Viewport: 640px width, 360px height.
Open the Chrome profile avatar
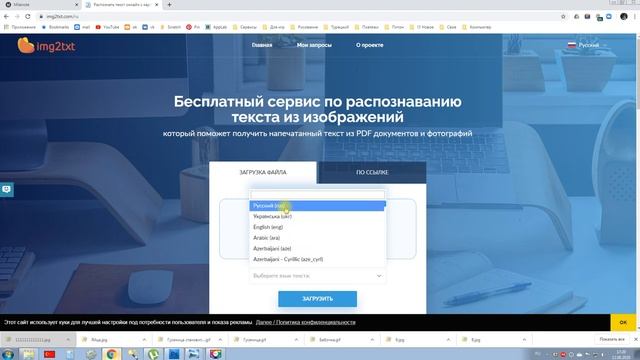pos(624,16)
